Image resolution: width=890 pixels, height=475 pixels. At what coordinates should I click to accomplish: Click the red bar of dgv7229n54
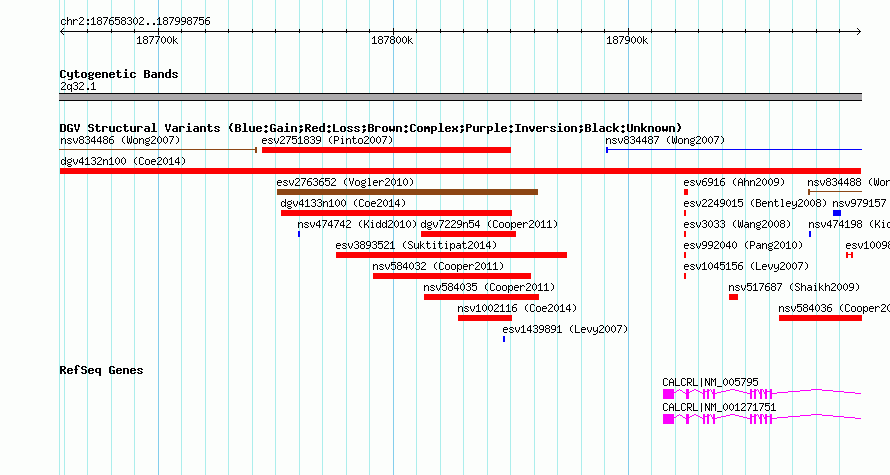[468, 234]
